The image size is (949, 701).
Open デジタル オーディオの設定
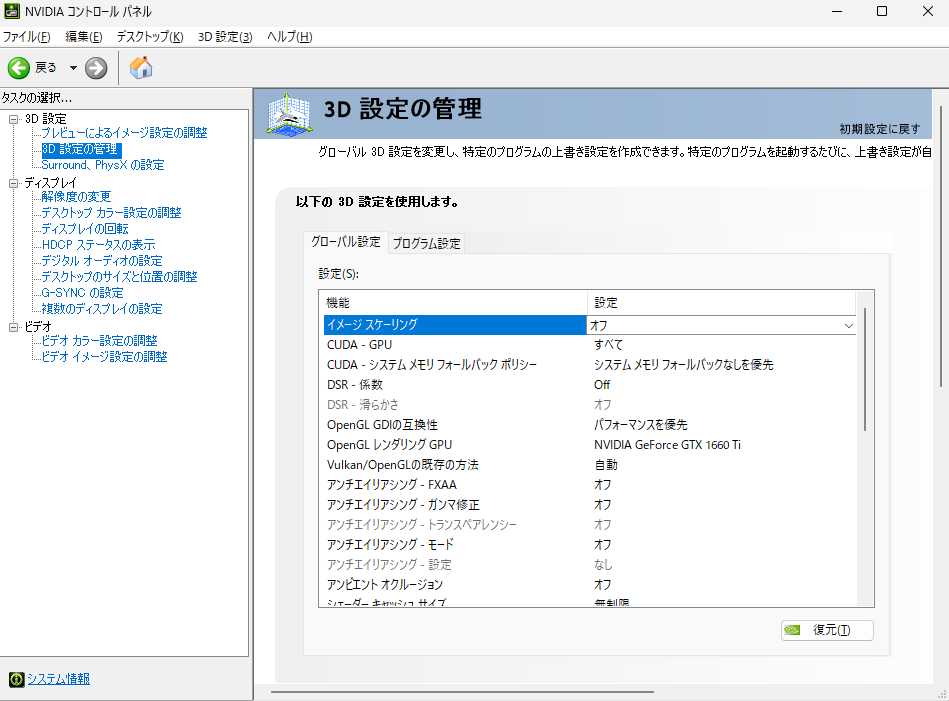click(102, 261)
